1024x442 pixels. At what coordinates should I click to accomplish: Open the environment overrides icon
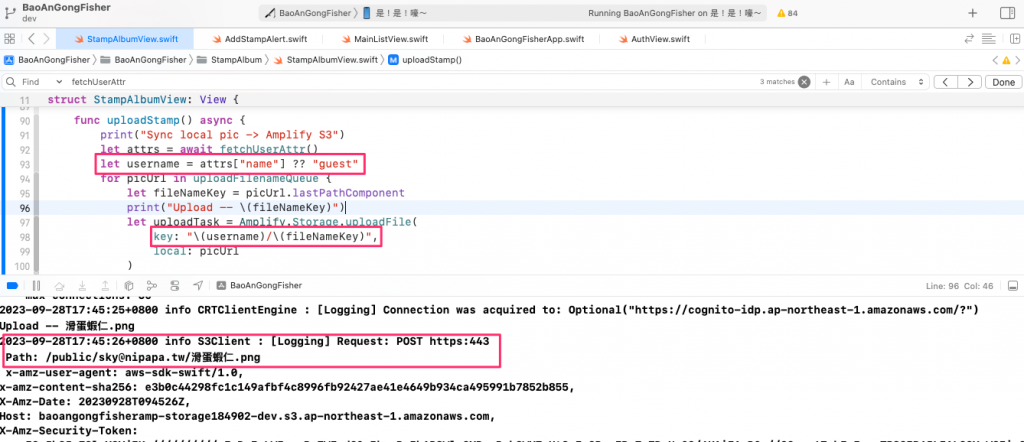pyautogui.click(x=175, y=286)
